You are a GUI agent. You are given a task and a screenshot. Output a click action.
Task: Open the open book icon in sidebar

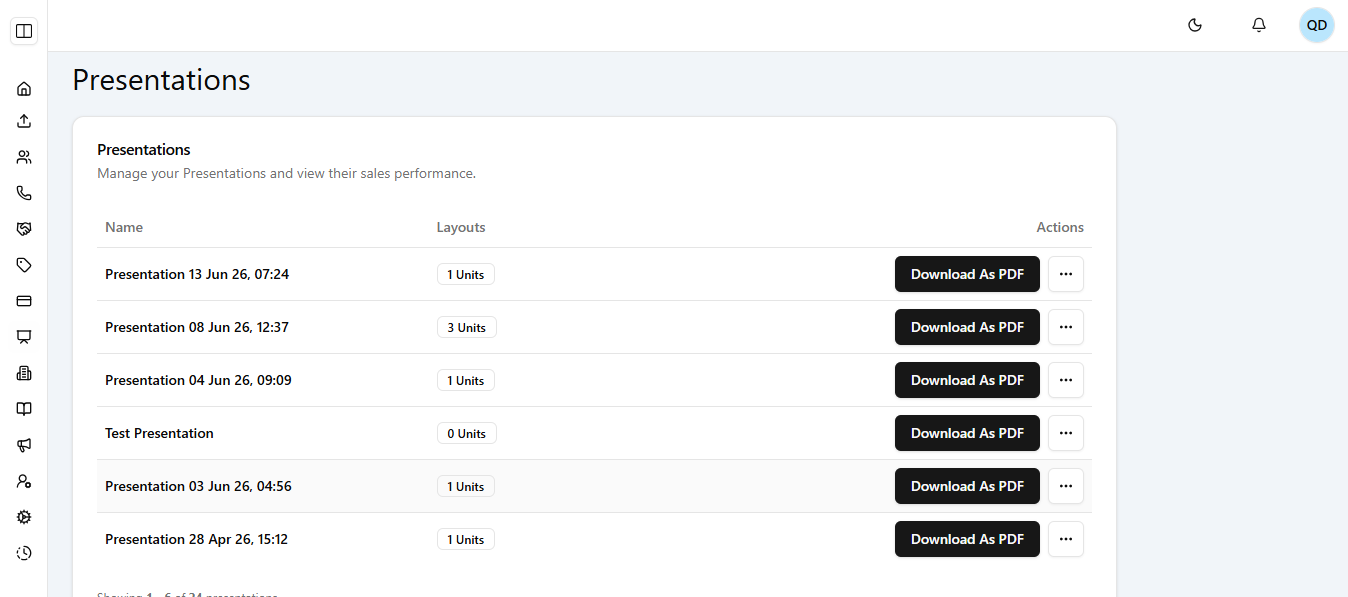pos(24,409)
